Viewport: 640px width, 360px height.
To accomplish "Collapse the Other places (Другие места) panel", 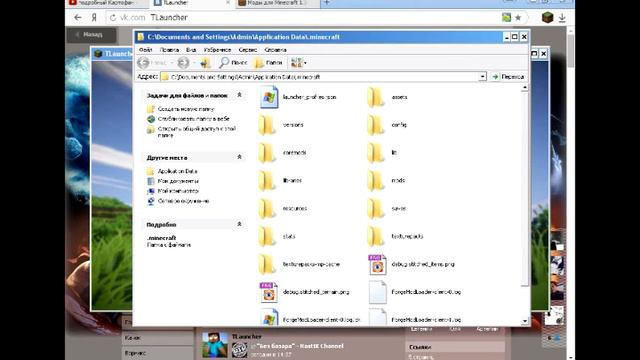I will (240, 157).
